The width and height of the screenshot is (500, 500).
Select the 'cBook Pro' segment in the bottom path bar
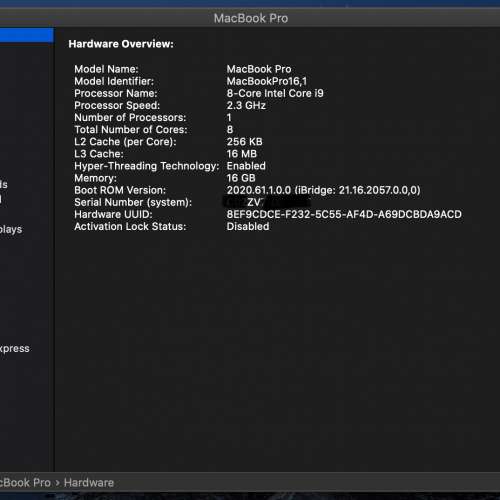(x=25, y=483)
